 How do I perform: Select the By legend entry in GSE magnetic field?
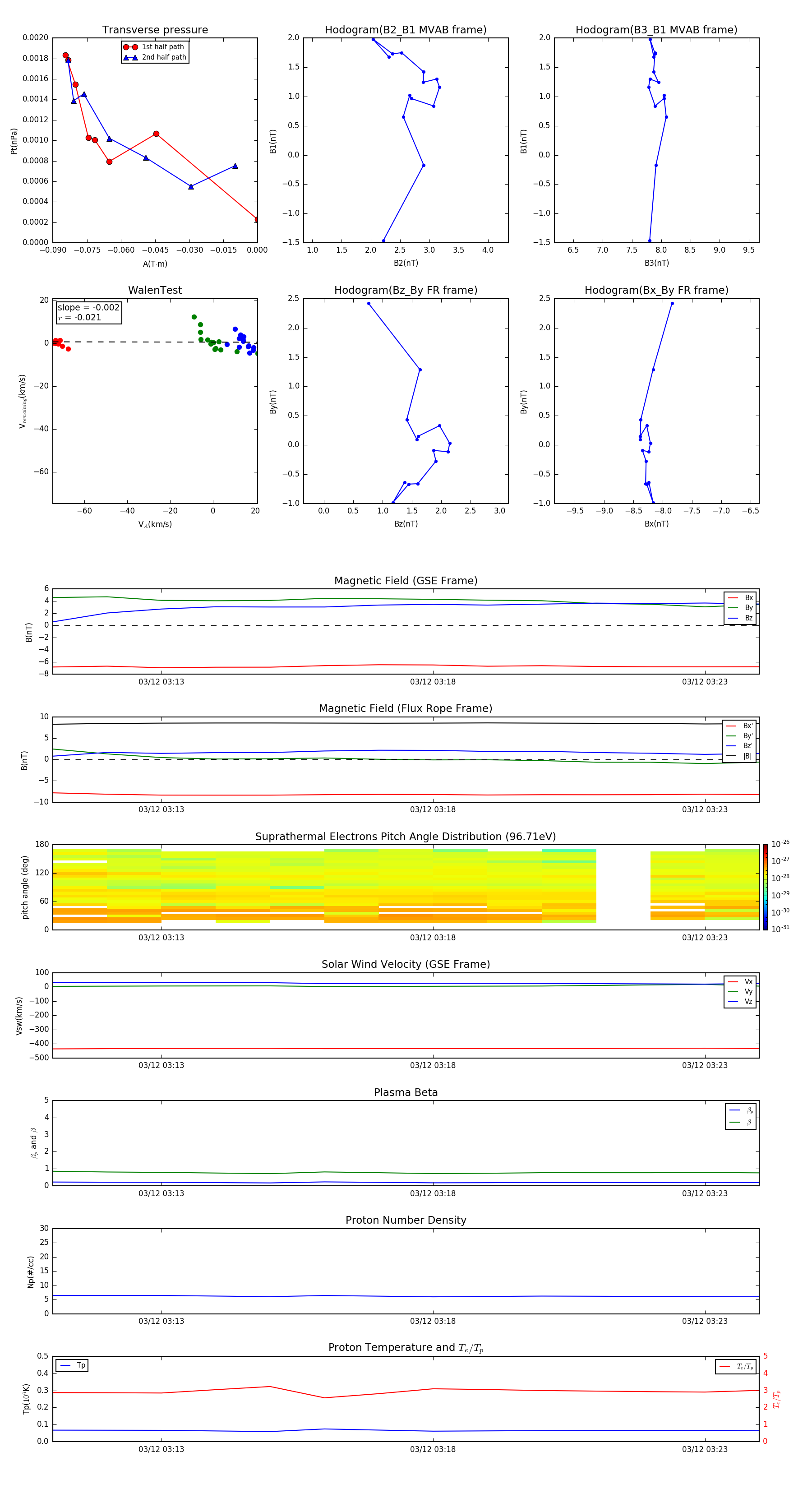(740, 607)
